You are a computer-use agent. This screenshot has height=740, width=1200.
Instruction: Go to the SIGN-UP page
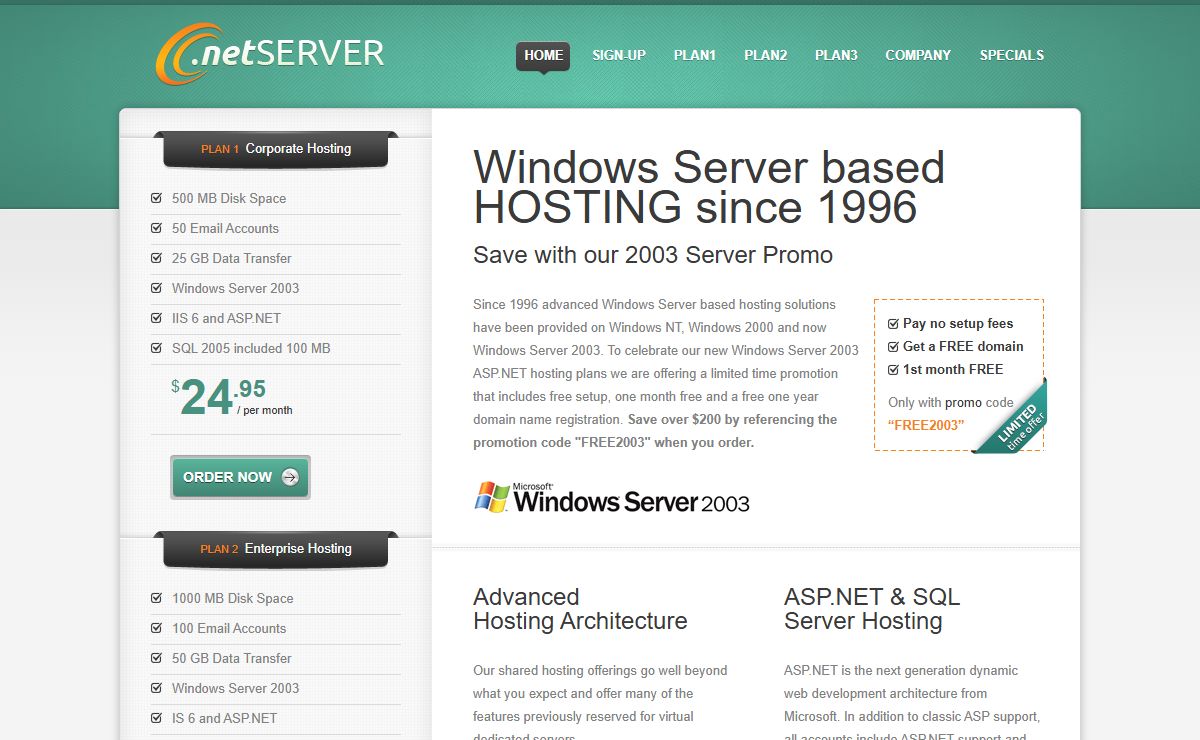pyautogui.click(x=619, y=55)
